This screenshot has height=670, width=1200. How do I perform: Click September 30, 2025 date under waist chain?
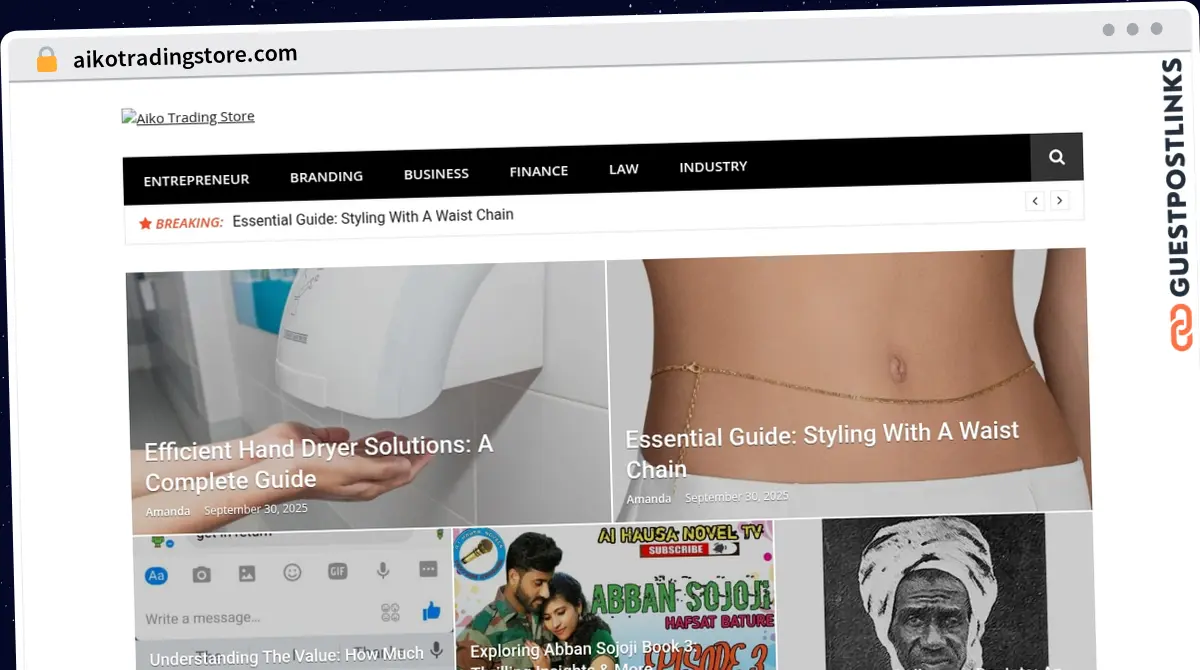[x=737, y=497]
